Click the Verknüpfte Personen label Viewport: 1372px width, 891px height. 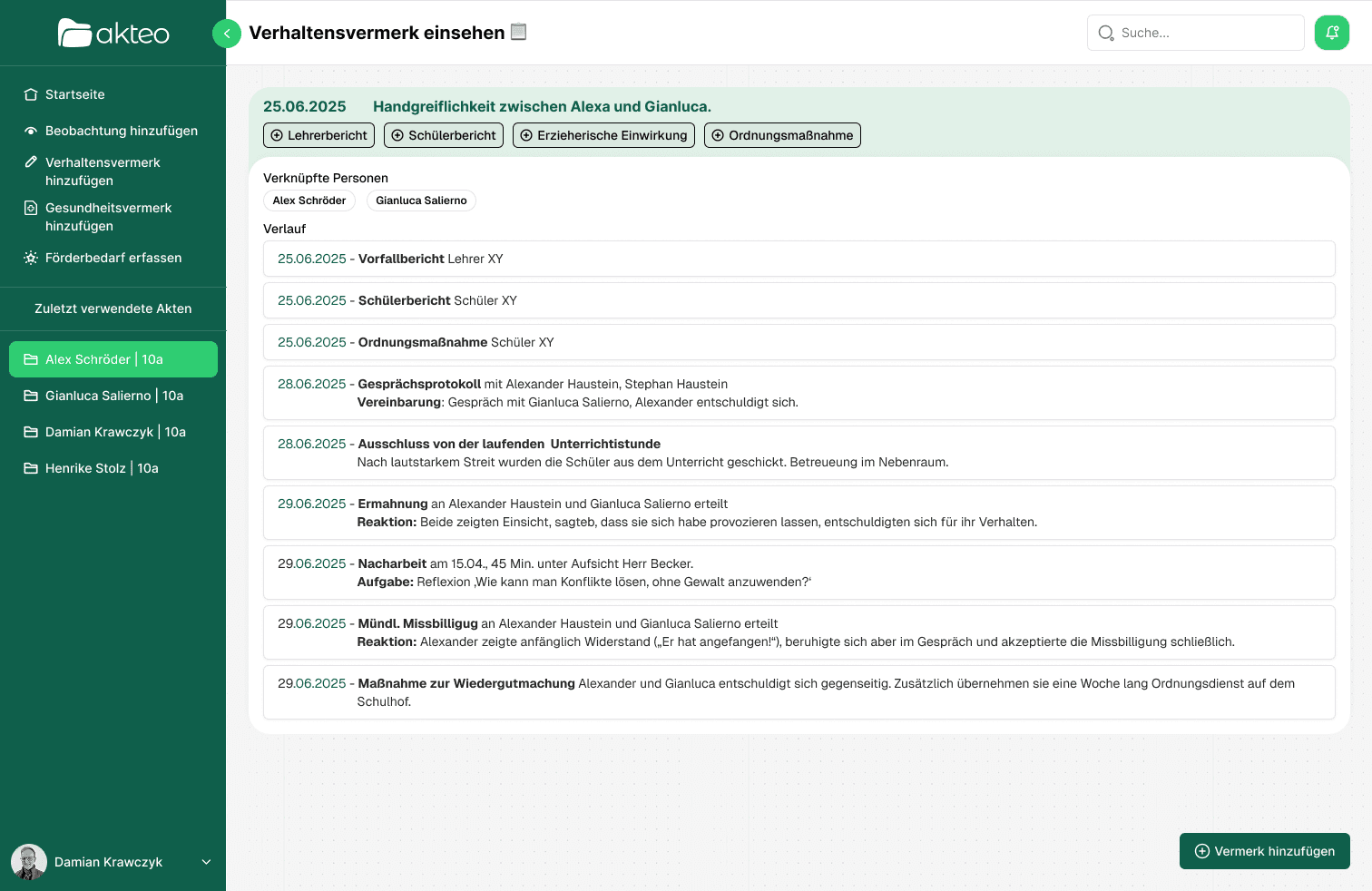tap(326, 178)
